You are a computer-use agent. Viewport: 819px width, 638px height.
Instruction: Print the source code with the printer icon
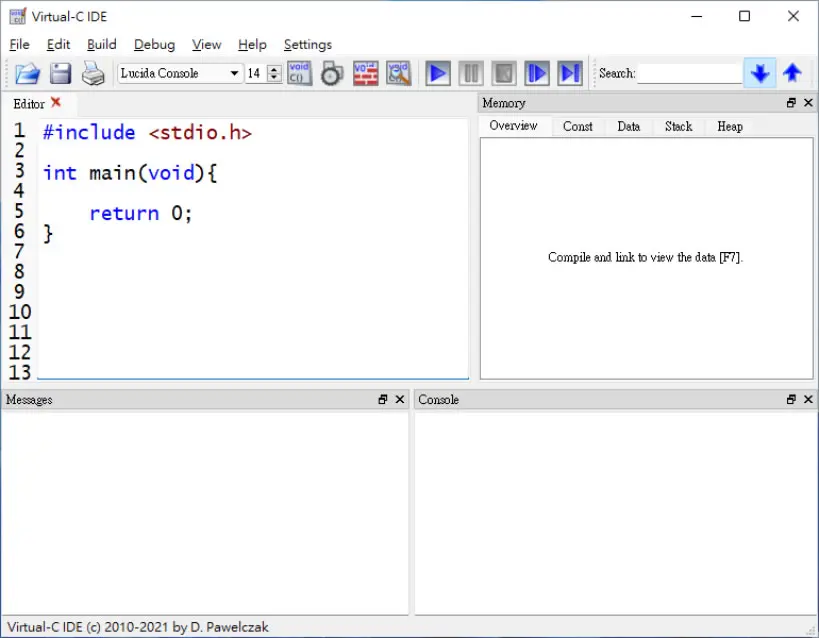coord(93,73)
